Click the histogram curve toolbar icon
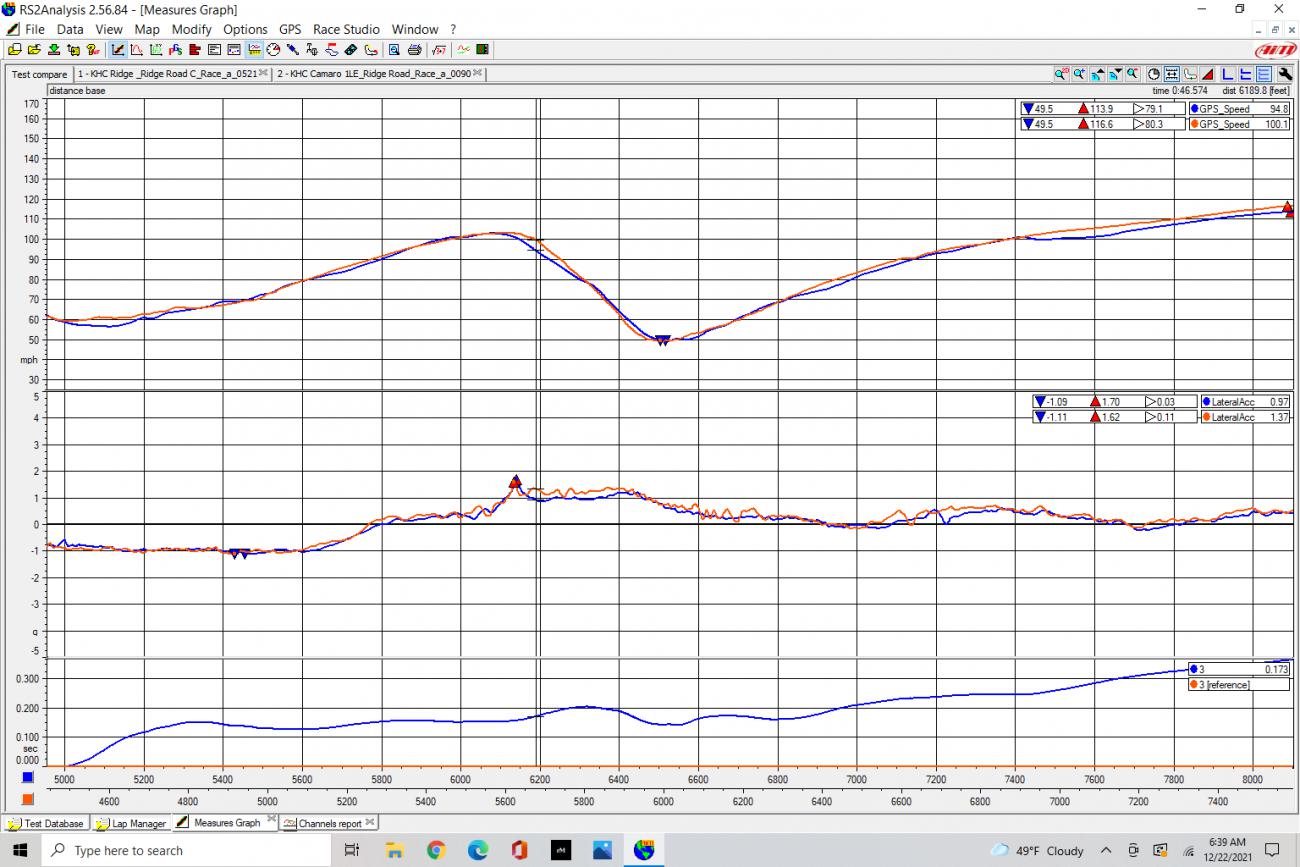The image size is (1300, 867). point(136,49)
